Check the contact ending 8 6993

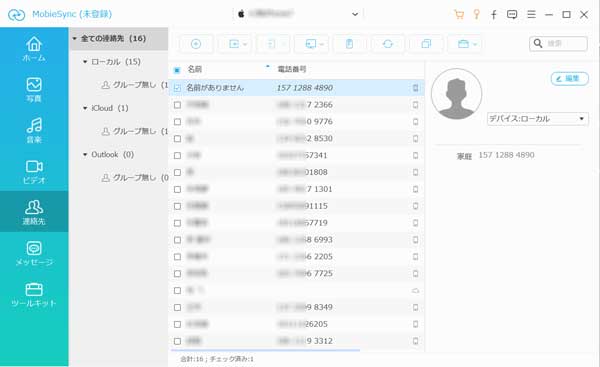177,240
